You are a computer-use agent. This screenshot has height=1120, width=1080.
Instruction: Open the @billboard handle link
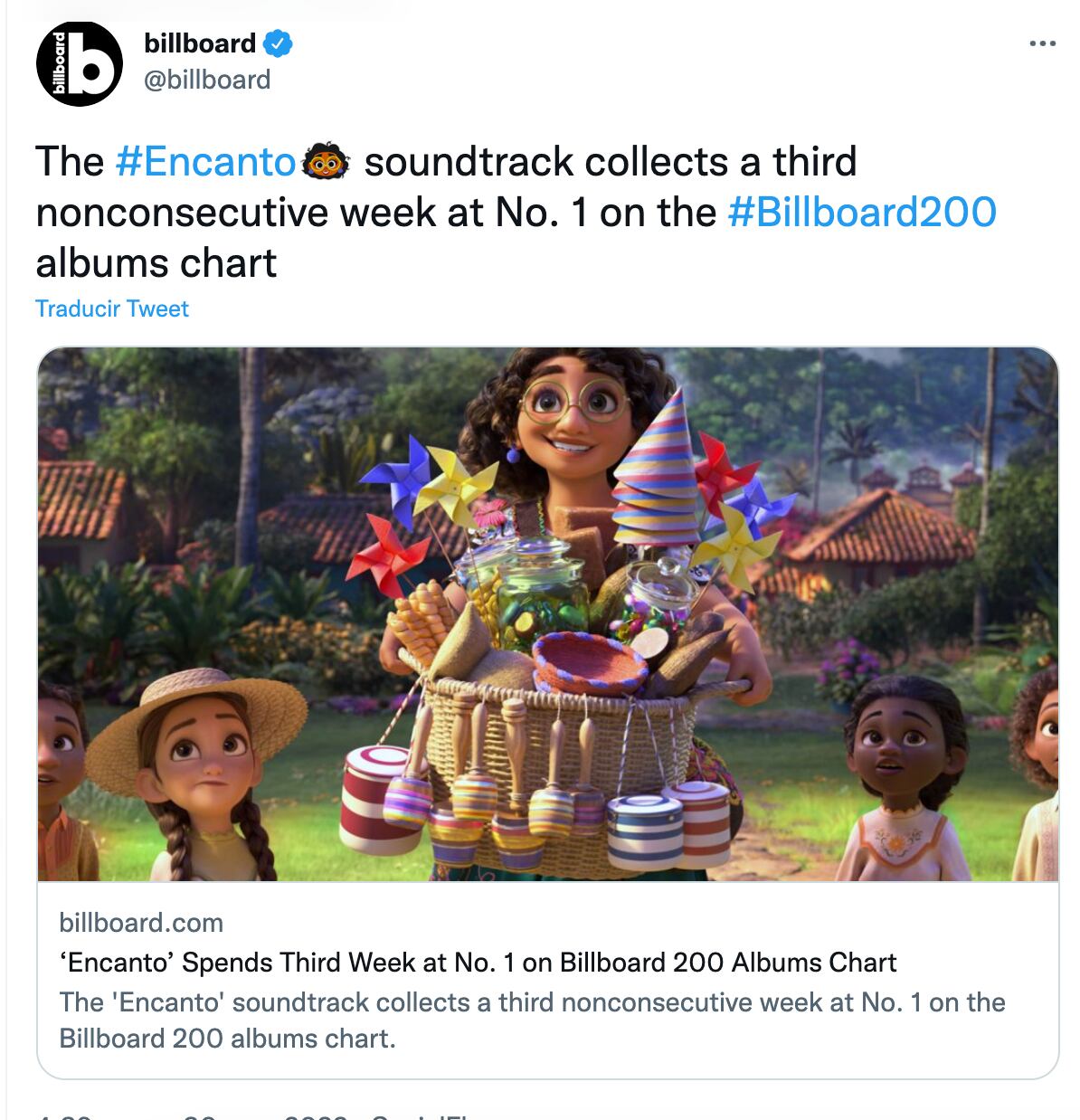pyautogui.click(x=207, y=80)
